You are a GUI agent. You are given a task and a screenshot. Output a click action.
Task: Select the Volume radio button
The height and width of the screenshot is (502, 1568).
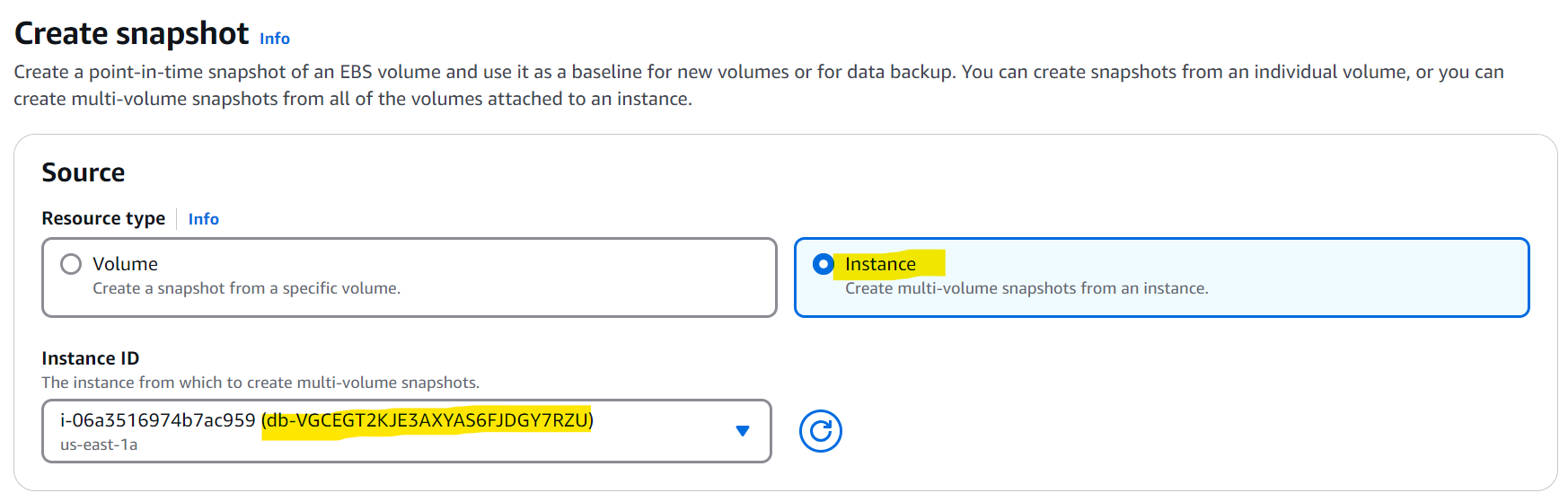pos(71,264)
